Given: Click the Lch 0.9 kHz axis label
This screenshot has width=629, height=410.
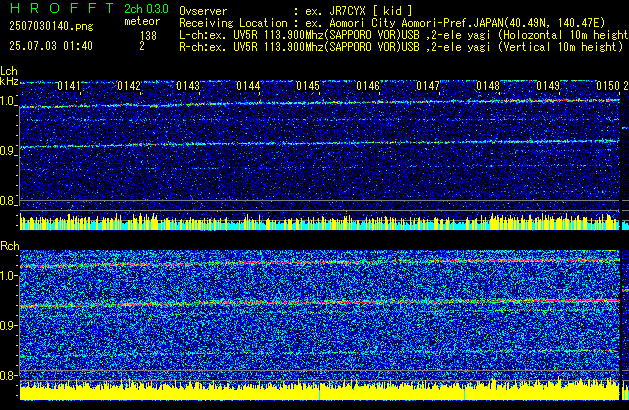Looking at the screenshot, I should (x=8, y=151).
